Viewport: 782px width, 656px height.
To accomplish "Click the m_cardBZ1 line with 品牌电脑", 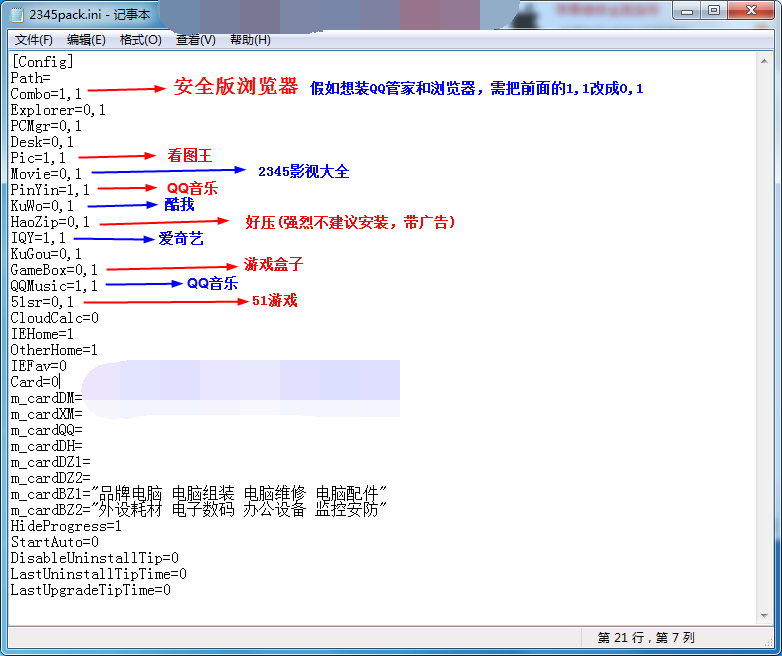I will [198, 494].
